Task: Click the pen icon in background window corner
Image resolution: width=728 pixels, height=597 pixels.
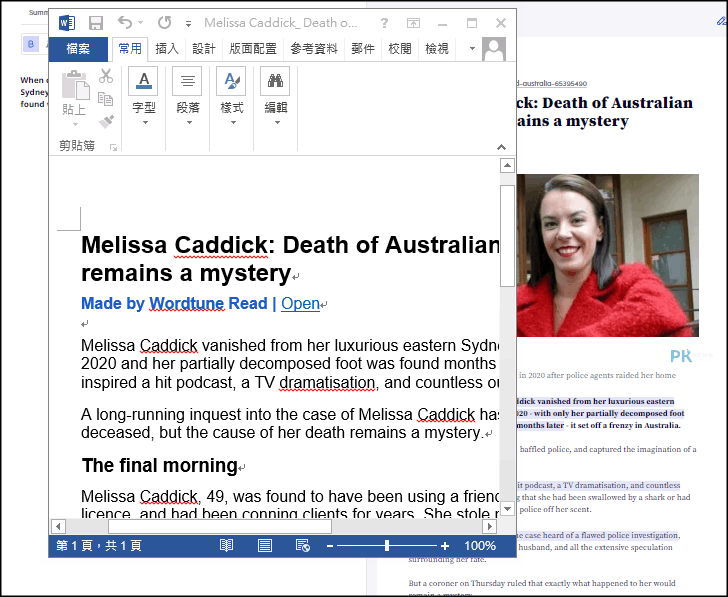Action: tap(721, 20)
